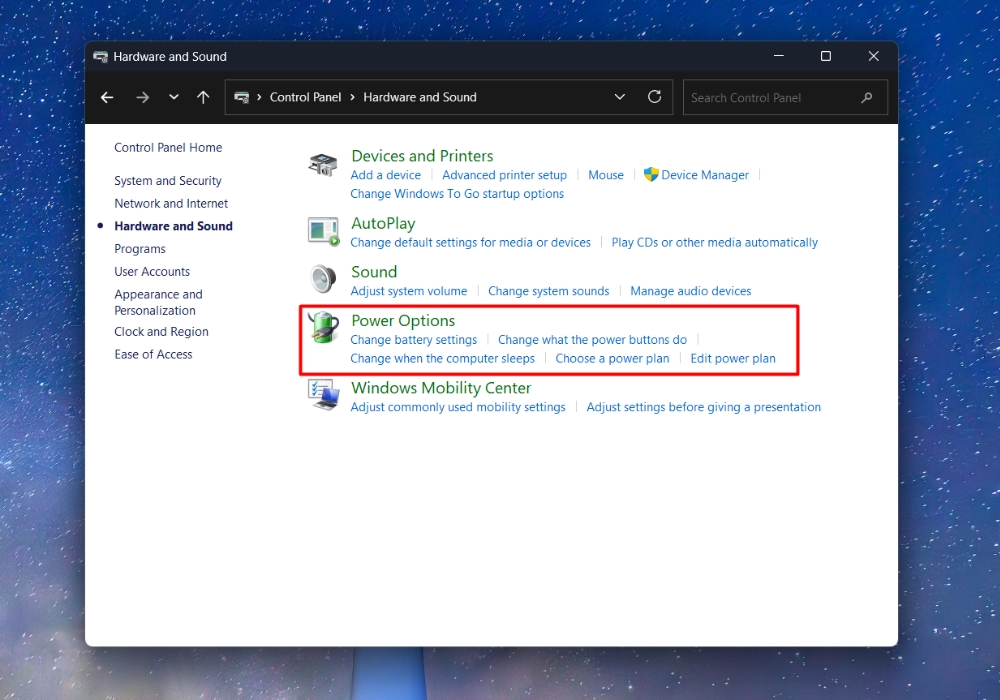Open Control Panel Home
The height and width of the screenshot is (700, 1000).
click(x=168, y=148)
